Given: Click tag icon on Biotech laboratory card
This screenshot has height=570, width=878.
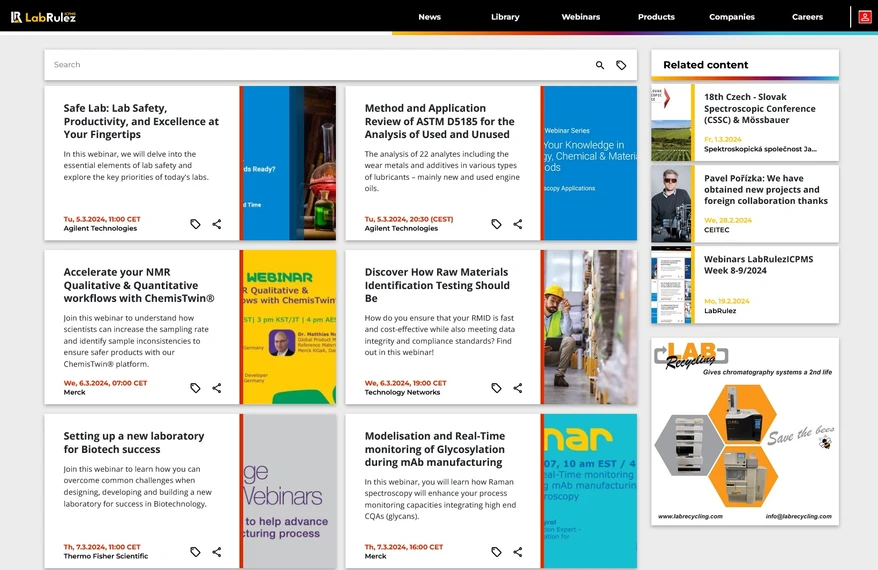Looking at the screenshot, I should (x=195, y=552).
